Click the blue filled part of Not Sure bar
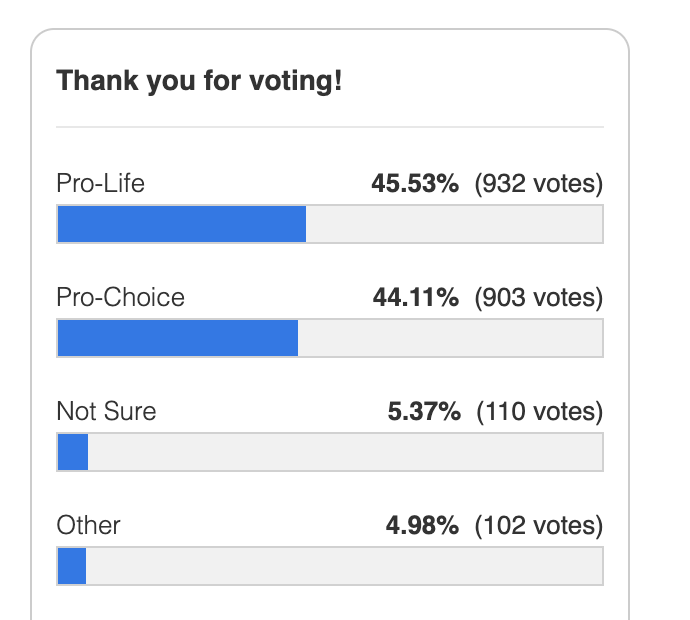Viewport: 690px width, 620px height. pos(73,452)
